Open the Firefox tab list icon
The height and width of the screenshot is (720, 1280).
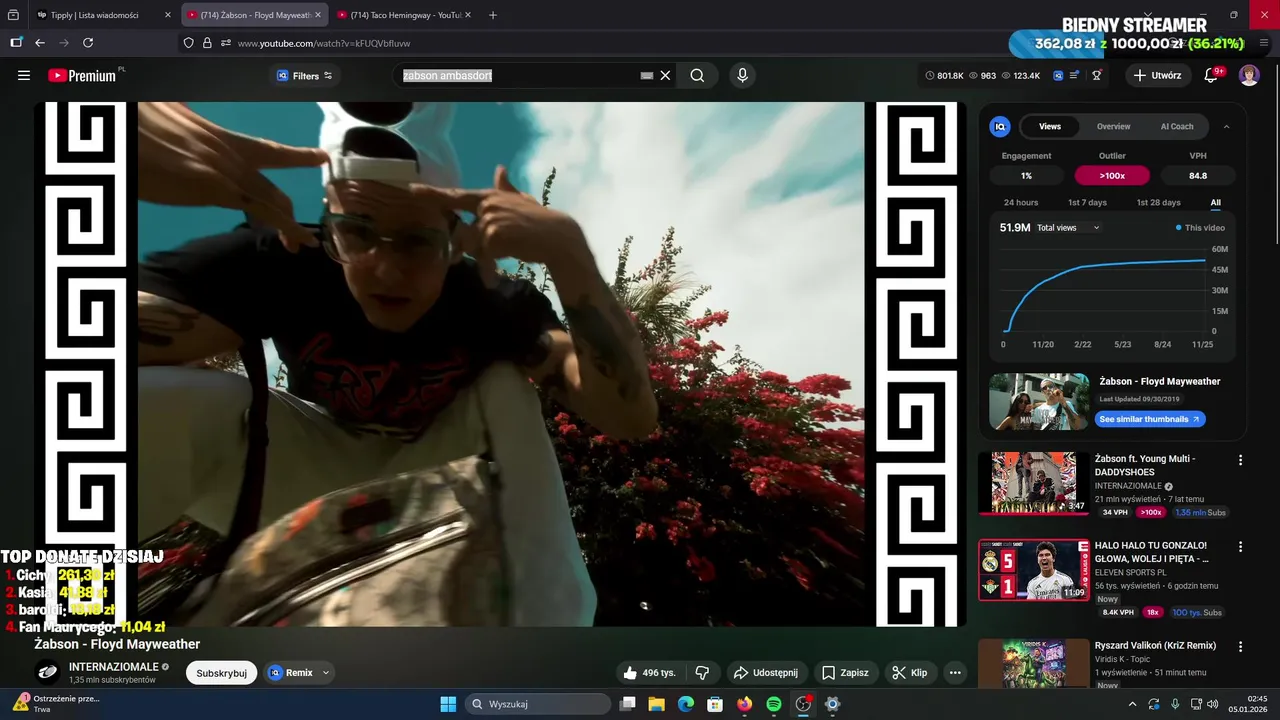[x=14, y=15]
